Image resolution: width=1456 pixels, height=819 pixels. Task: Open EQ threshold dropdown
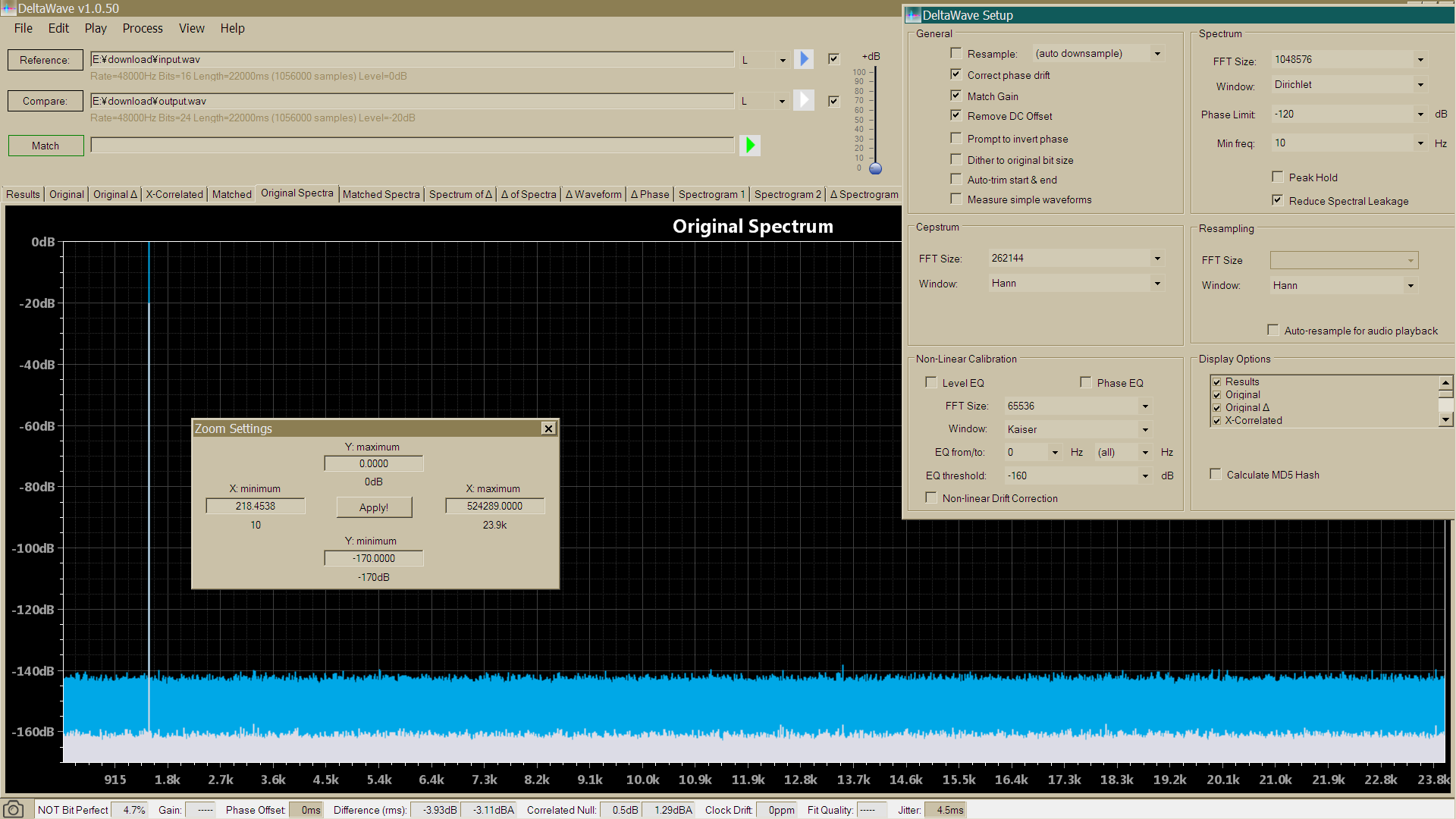1145,475
